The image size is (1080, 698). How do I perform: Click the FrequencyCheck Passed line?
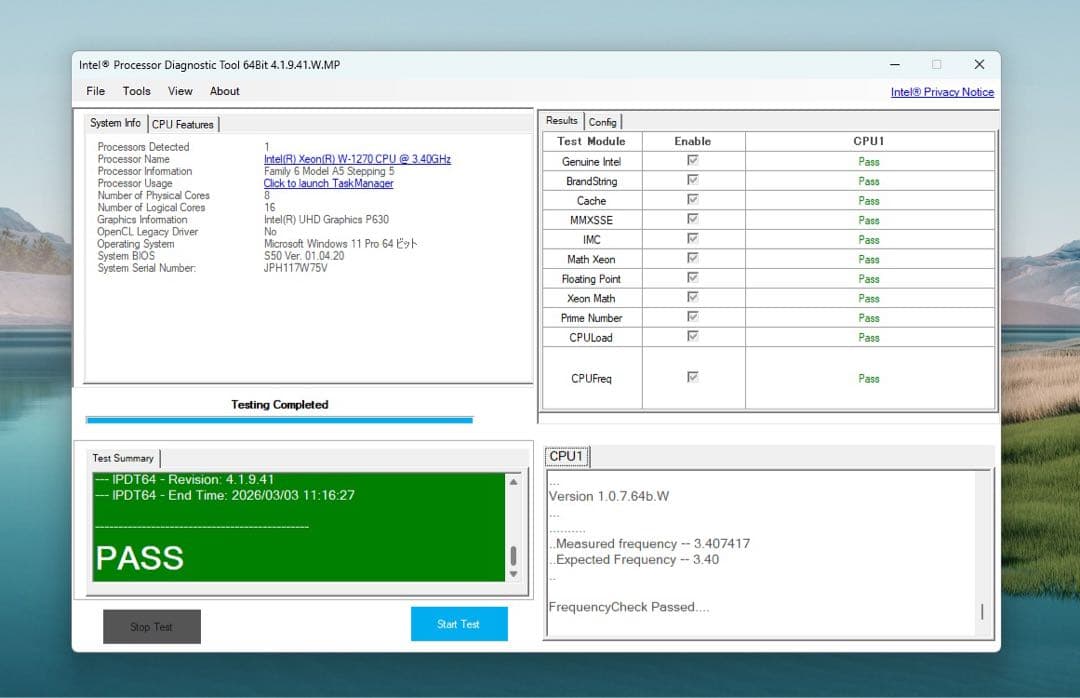(629, 607)
